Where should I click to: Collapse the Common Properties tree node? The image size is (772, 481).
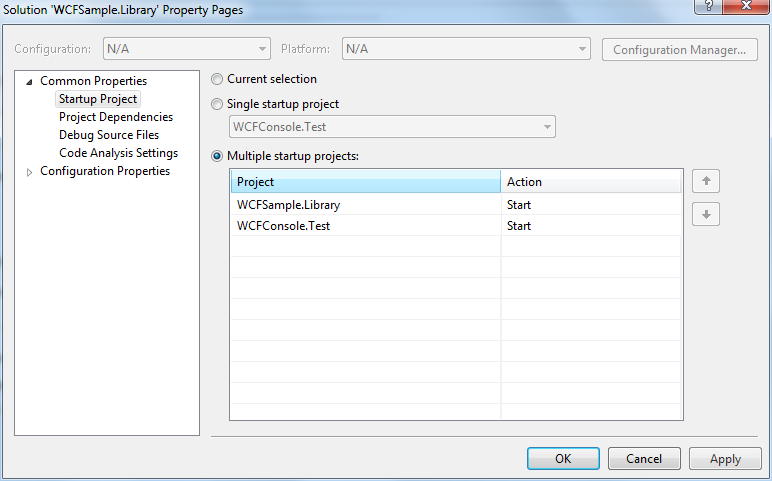tap(29, 82)
